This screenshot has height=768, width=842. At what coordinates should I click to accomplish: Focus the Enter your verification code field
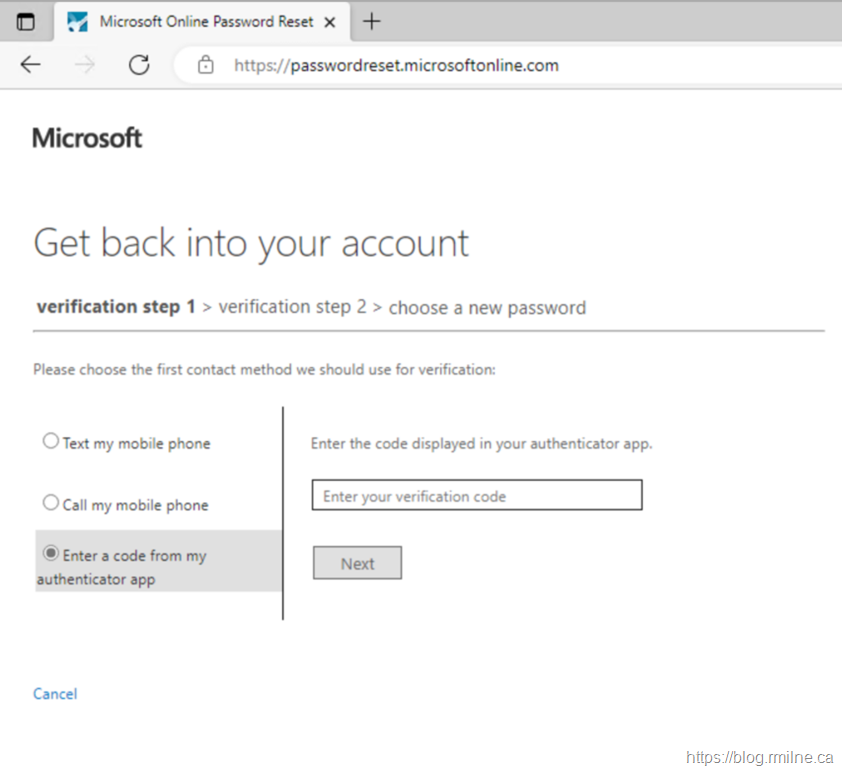tap(476, 496)
